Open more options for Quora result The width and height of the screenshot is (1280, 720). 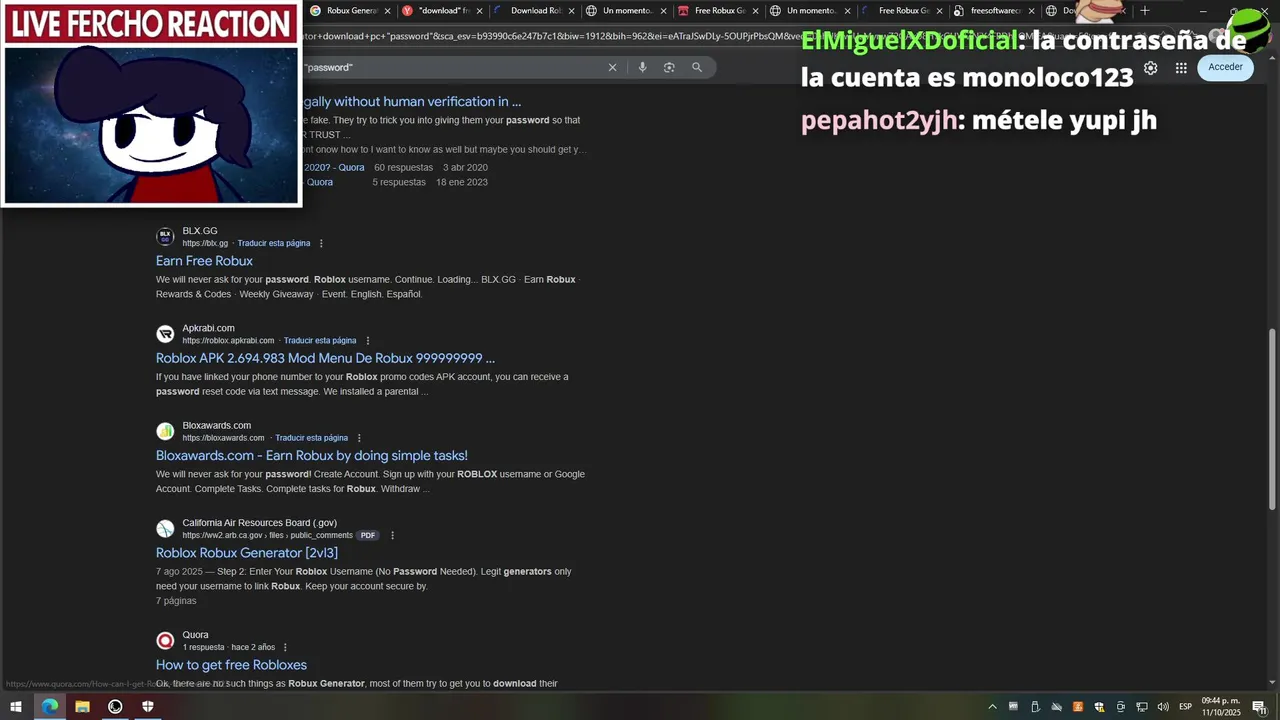pos(285,647)
